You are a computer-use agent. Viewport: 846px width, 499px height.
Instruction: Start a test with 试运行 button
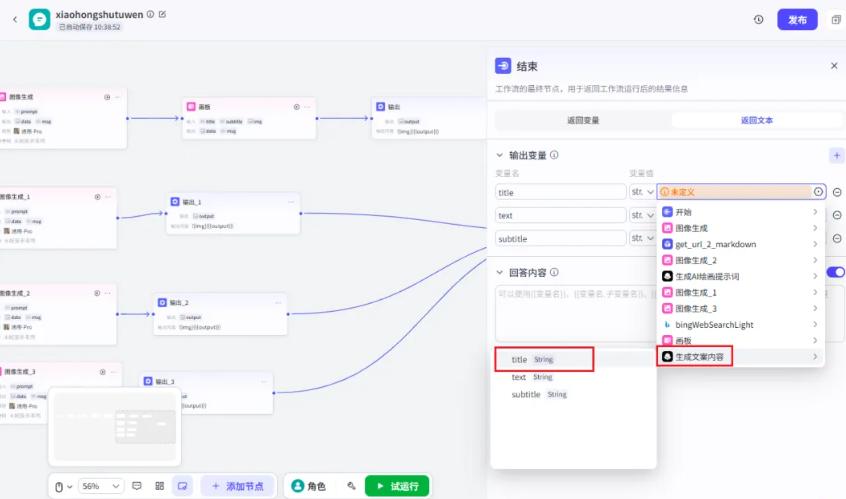tap(397, 486)
